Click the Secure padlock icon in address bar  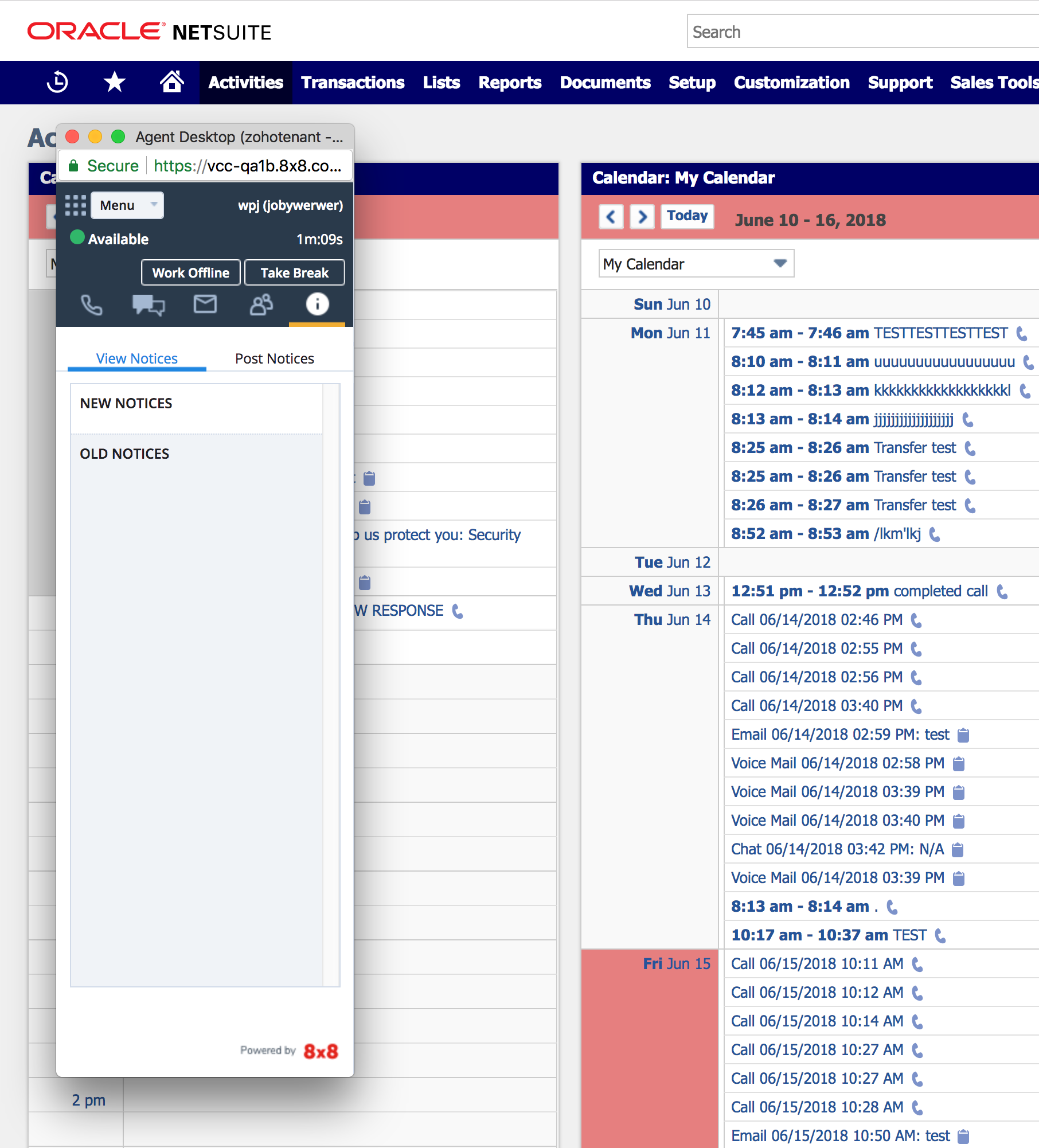[x=73, y=166]
